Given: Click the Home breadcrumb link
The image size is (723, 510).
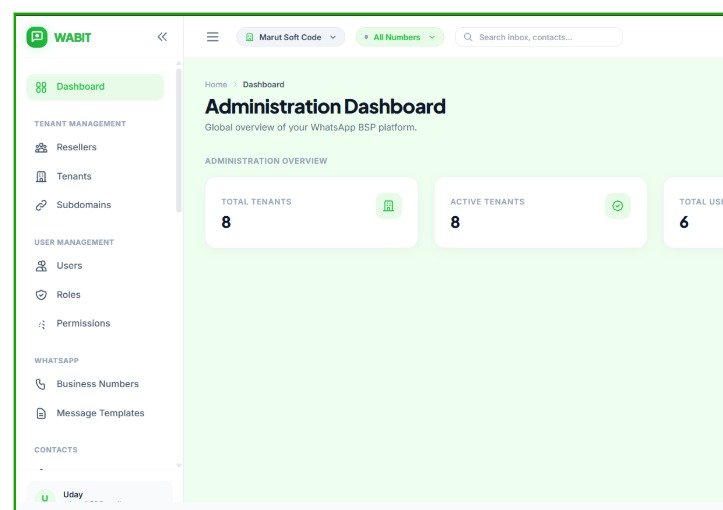Looking at the screenshot, I should point(216,85).
